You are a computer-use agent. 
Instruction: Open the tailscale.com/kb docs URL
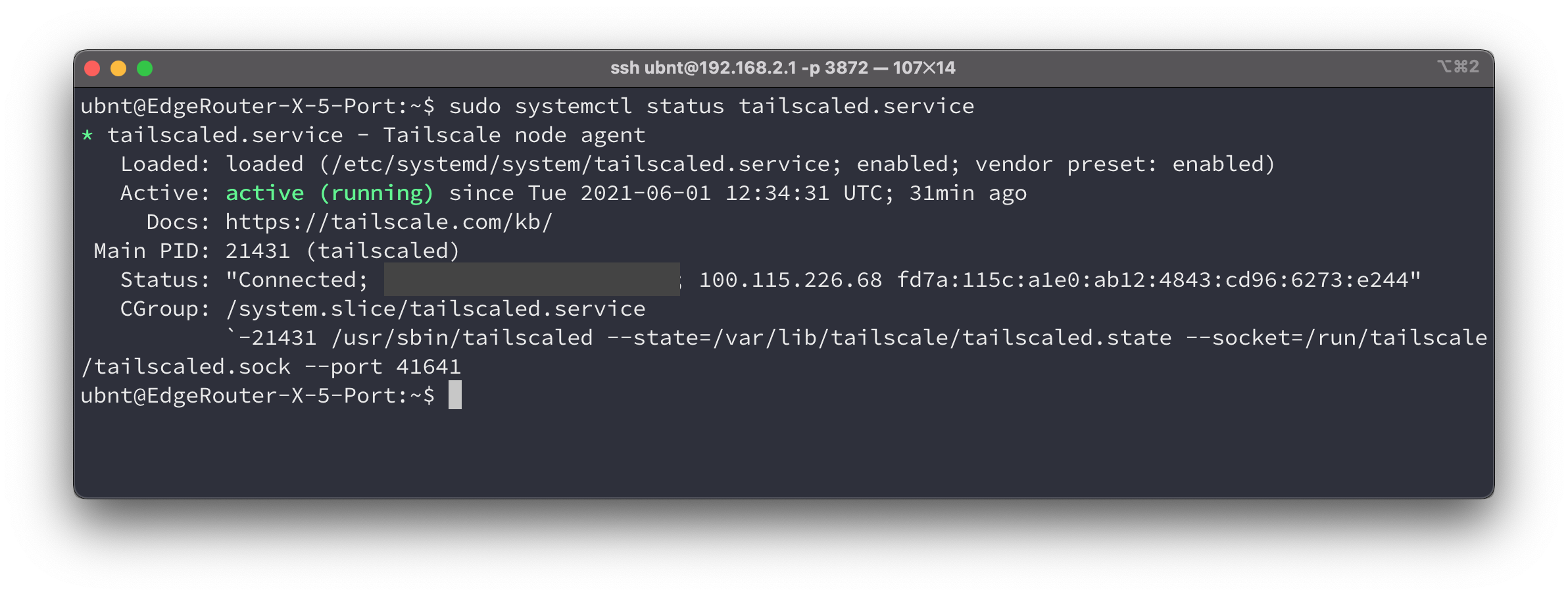(389, 222)
